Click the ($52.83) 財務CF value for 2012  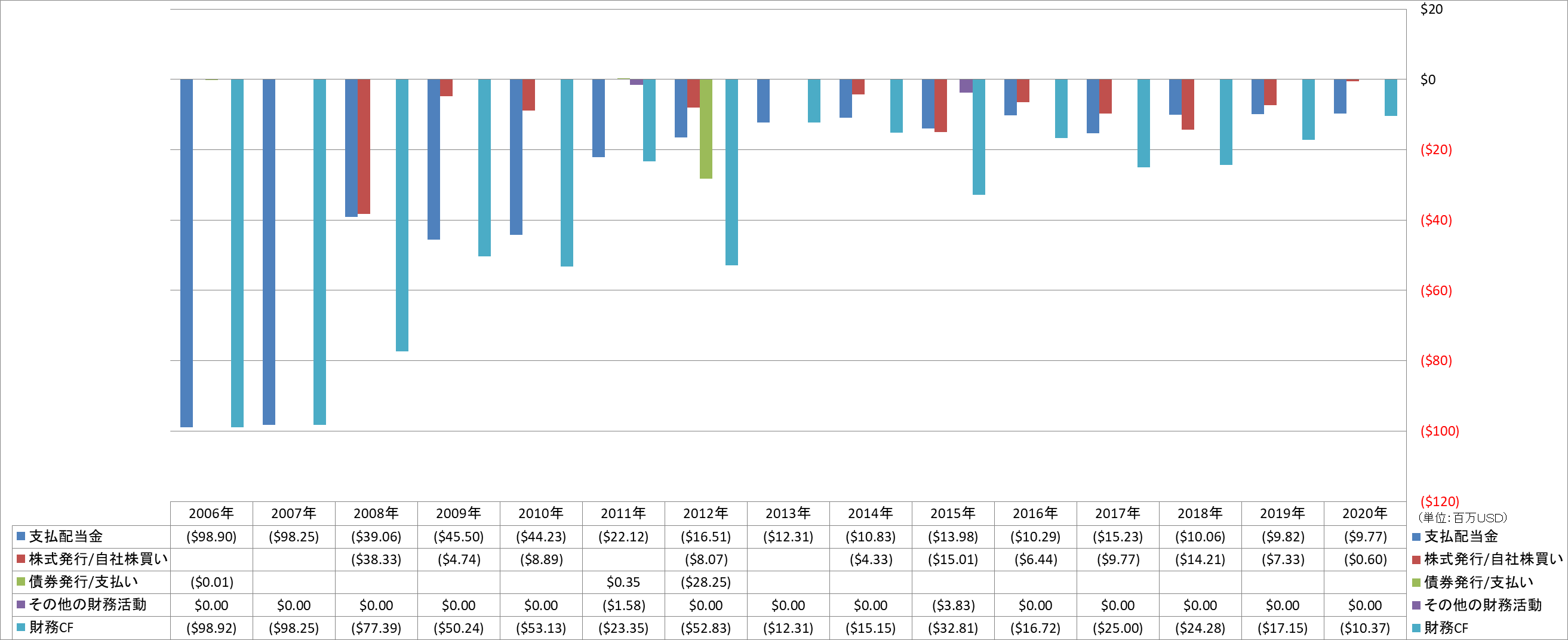click(x=705, y=628)
